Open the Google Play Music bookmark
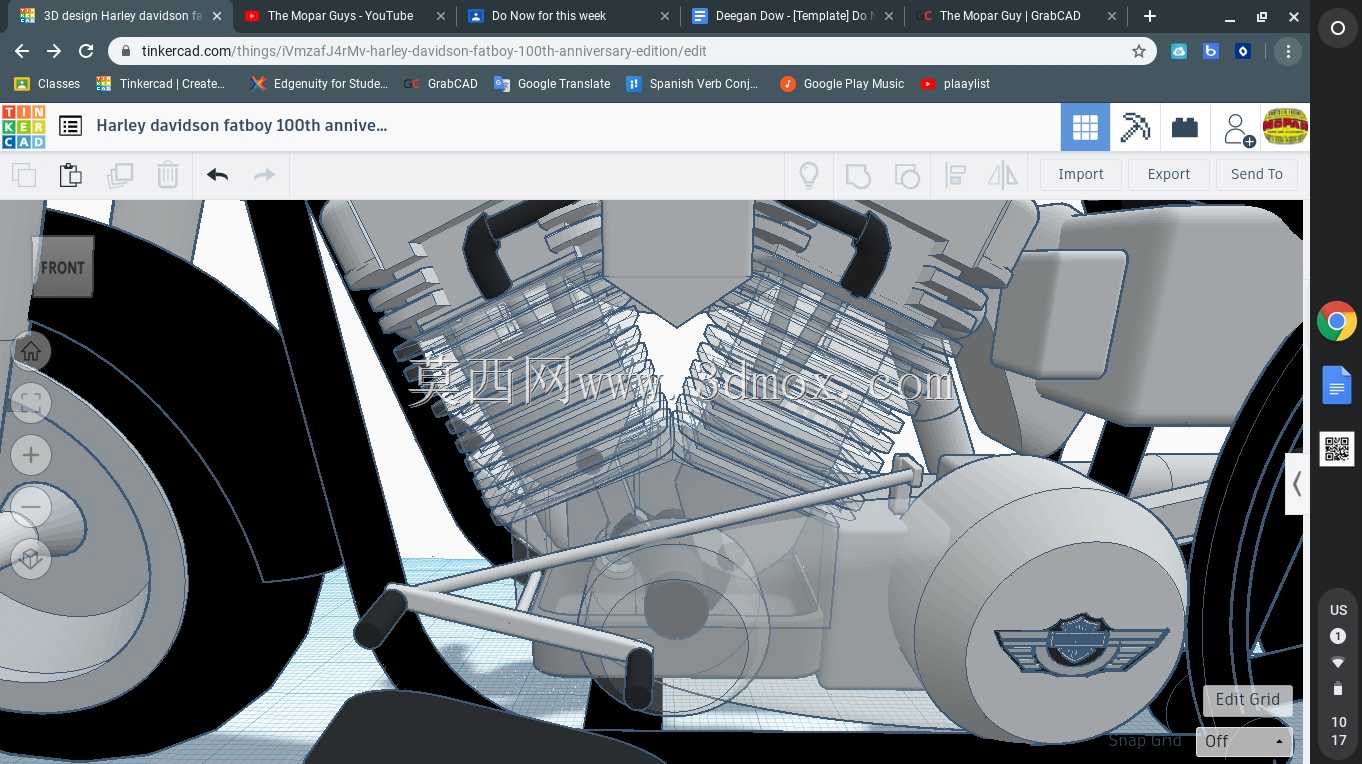1362x764 pixels. (842, 84)
